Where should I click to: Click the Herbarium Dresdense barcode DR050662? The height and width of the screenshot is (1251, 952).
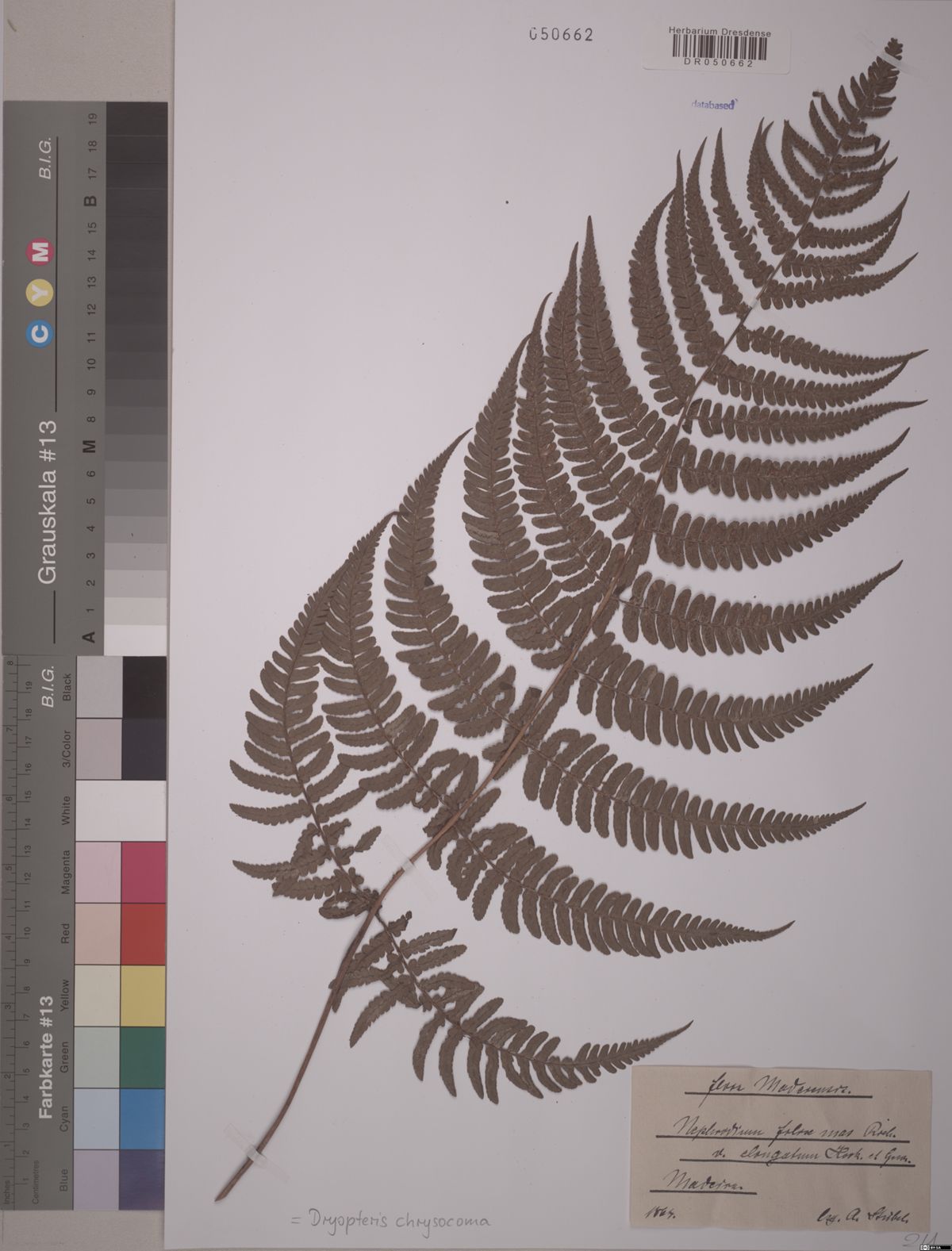tap(718, 50)
